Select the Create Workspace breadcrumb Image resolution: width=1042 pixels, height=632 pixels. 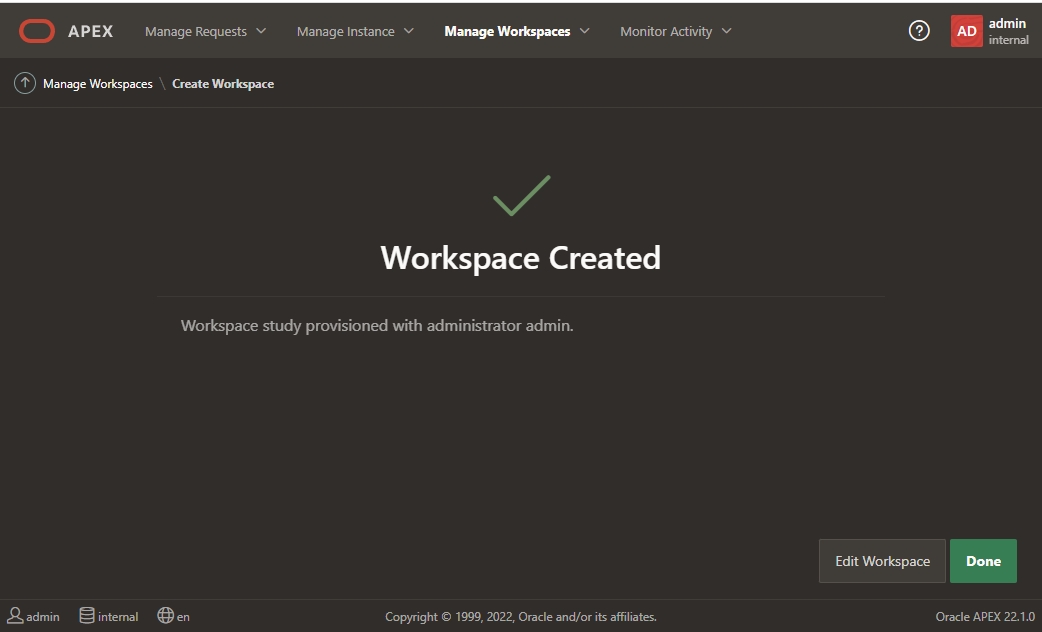223,84
